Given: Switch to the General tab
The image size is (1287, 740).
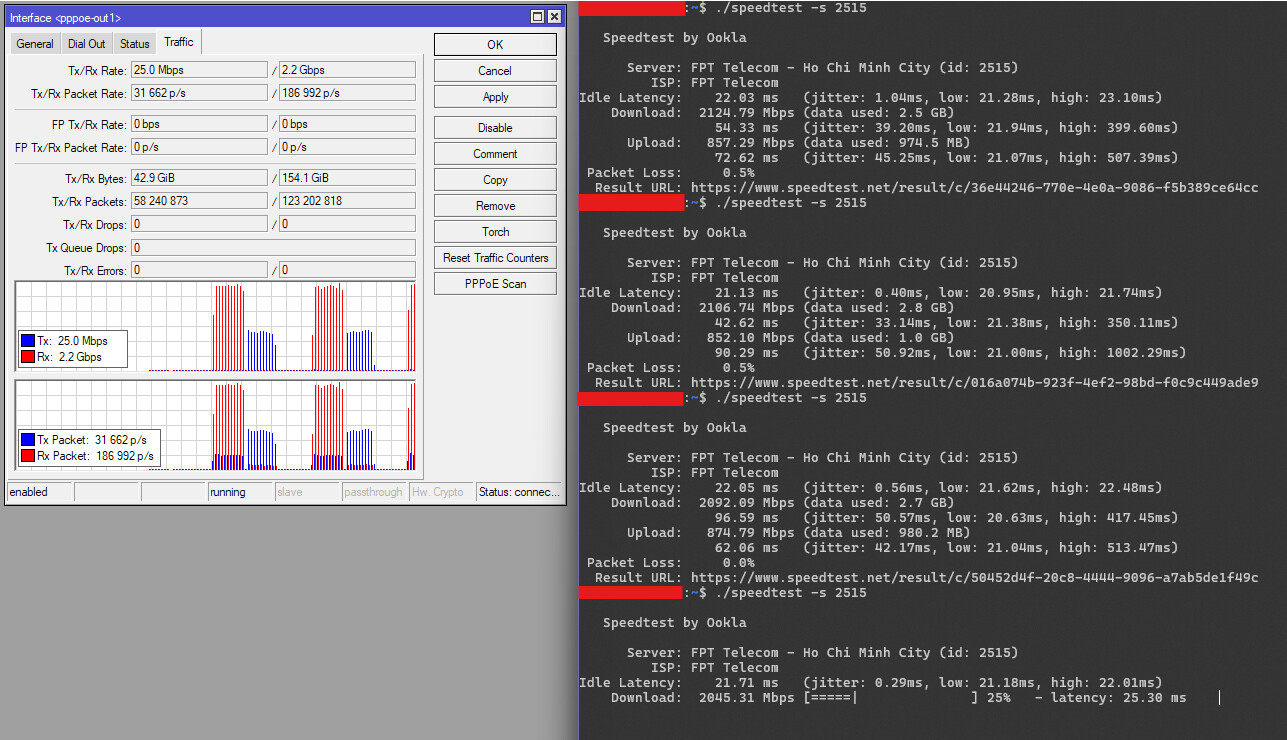Looking at the screenshot, I should [35, 44].
